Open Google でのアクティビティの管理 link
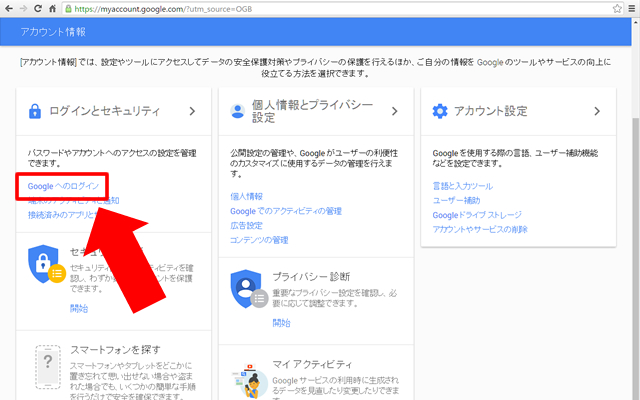This screenshot has width=640, height=400. coord(286,211)
